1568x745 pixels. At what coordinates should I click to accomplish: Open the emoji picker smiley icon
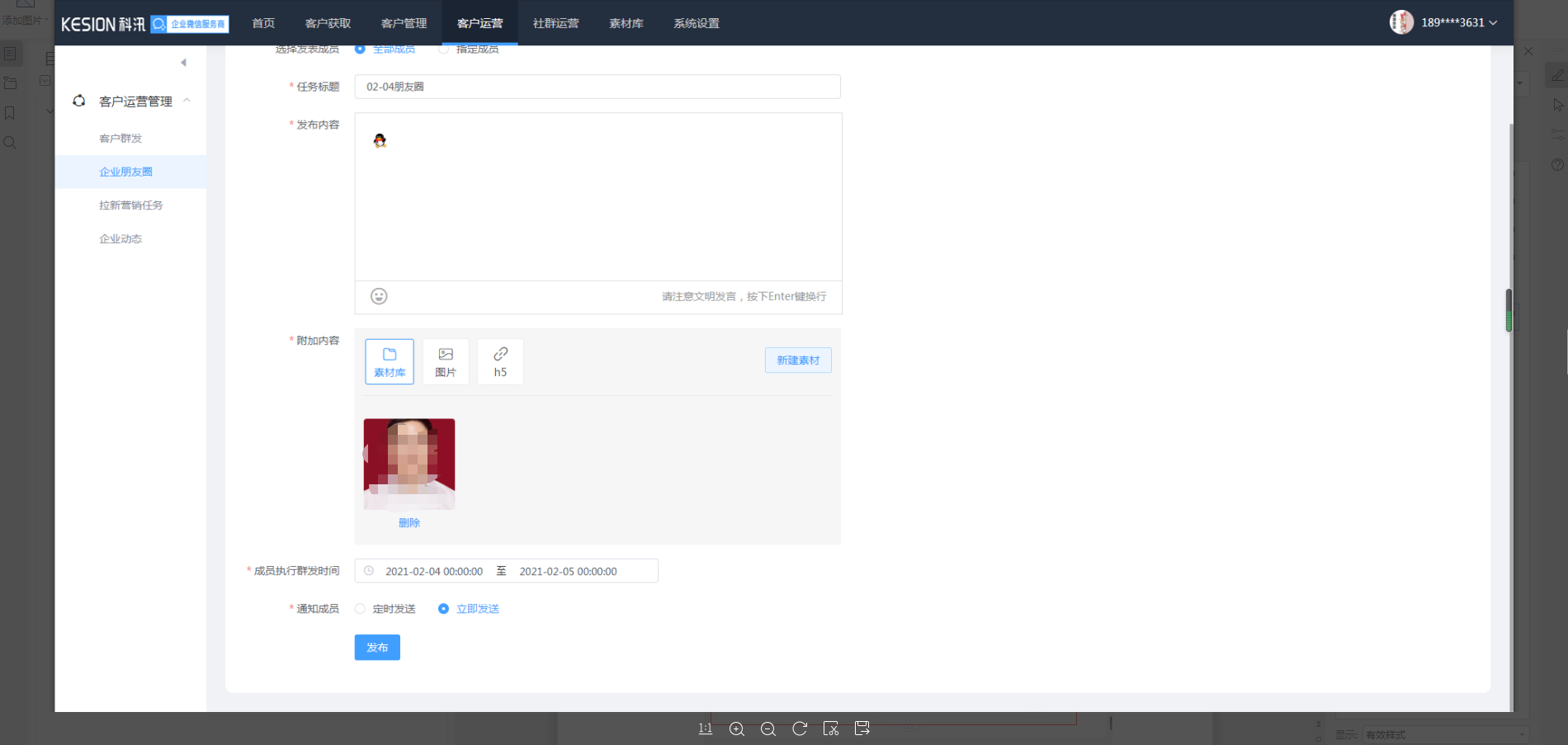379,296
